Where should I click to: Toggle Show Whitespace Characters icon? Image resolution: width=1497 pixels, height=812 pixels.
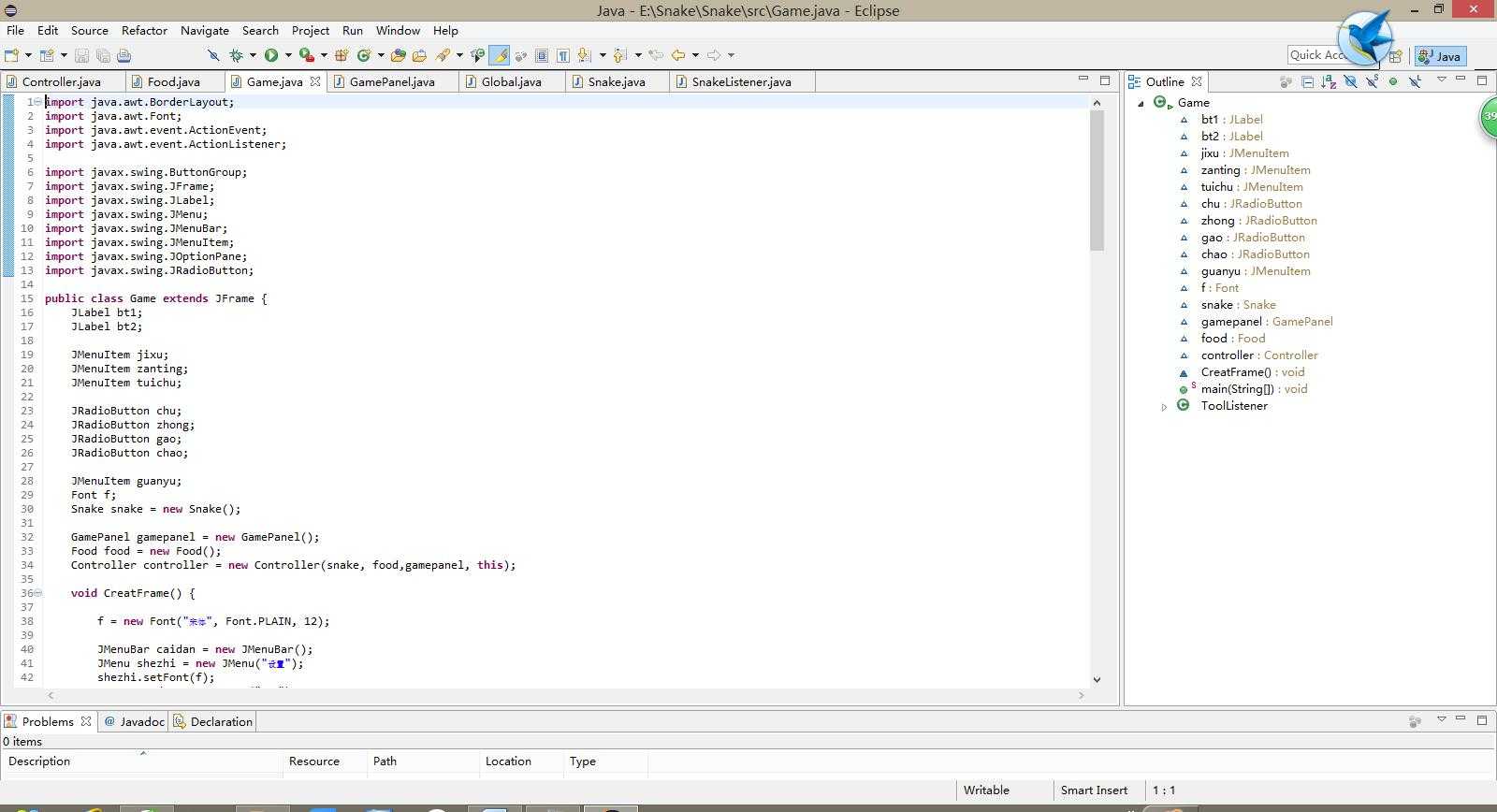pyautogui.click(x=563, y=55)
